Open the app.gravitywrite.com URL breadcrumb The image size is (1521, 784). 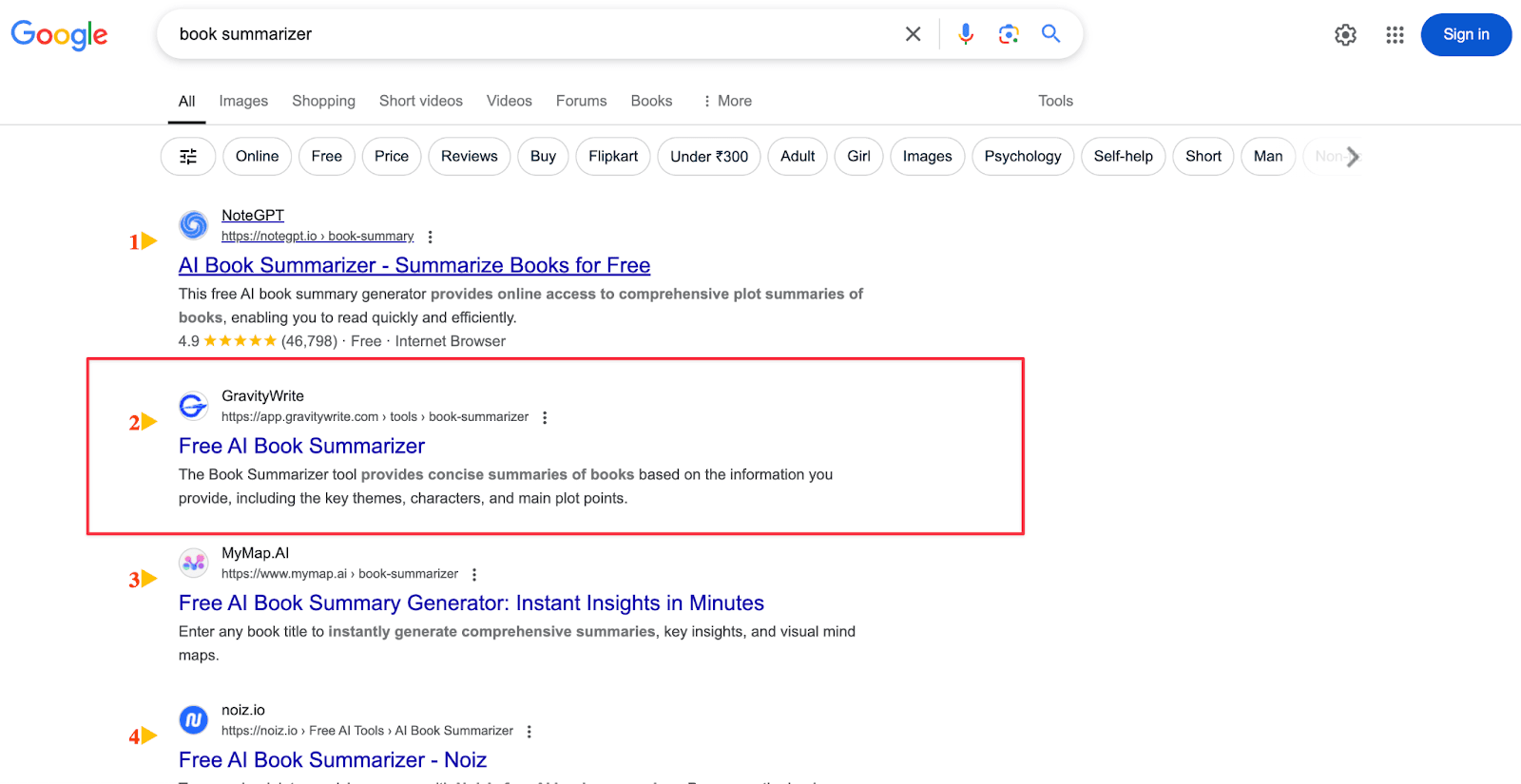pos(375,417)
